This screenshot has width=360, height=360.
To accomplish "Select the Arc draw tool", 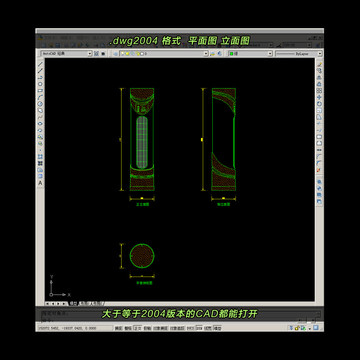I will 40,97.
